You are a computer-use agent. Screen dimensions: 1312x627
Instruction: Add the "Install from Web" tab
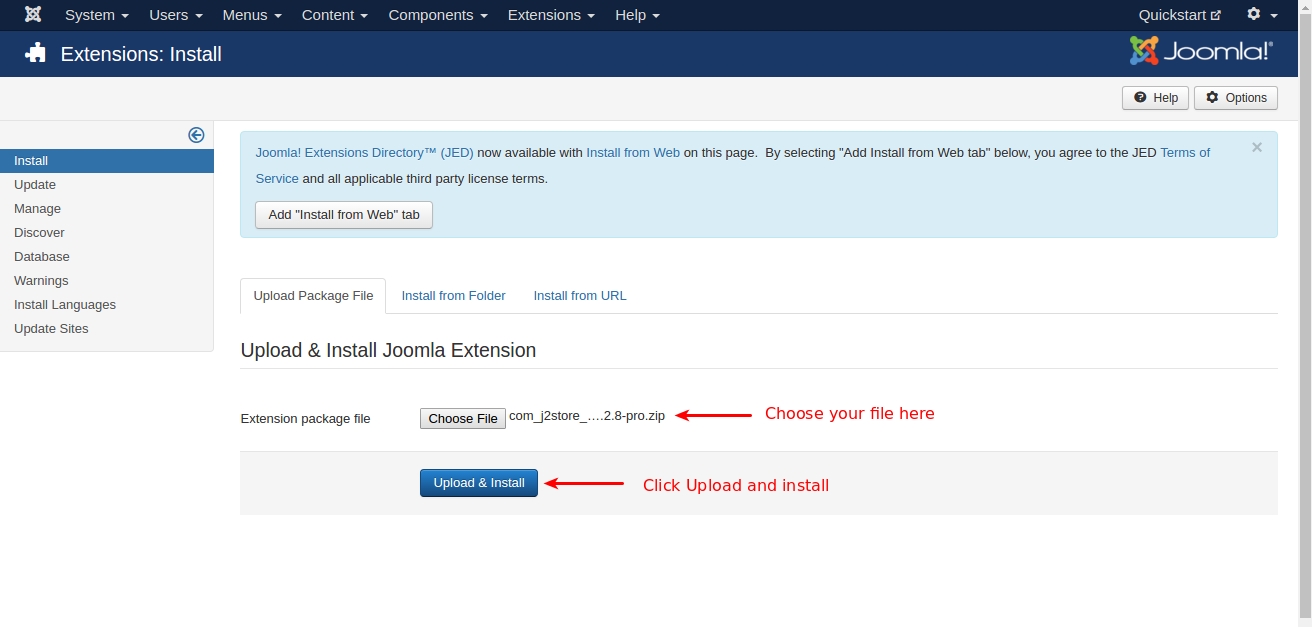tap(344, 215)
